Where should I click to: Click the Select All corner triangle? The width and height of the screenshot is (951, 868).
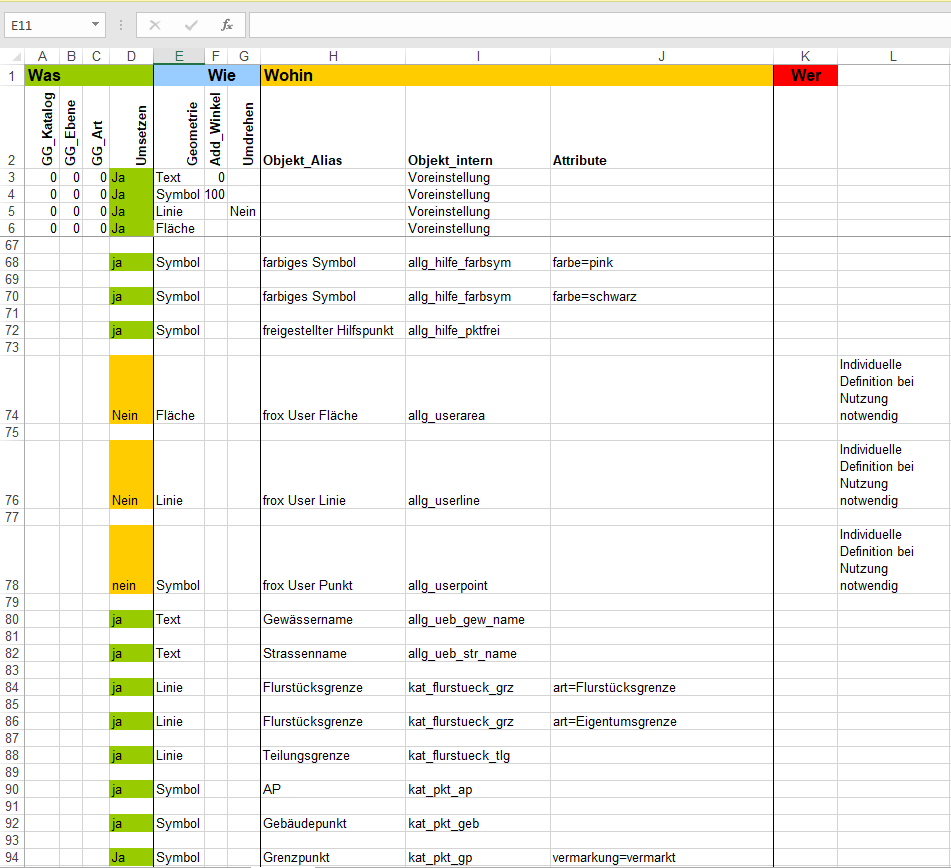coord(12,56)
